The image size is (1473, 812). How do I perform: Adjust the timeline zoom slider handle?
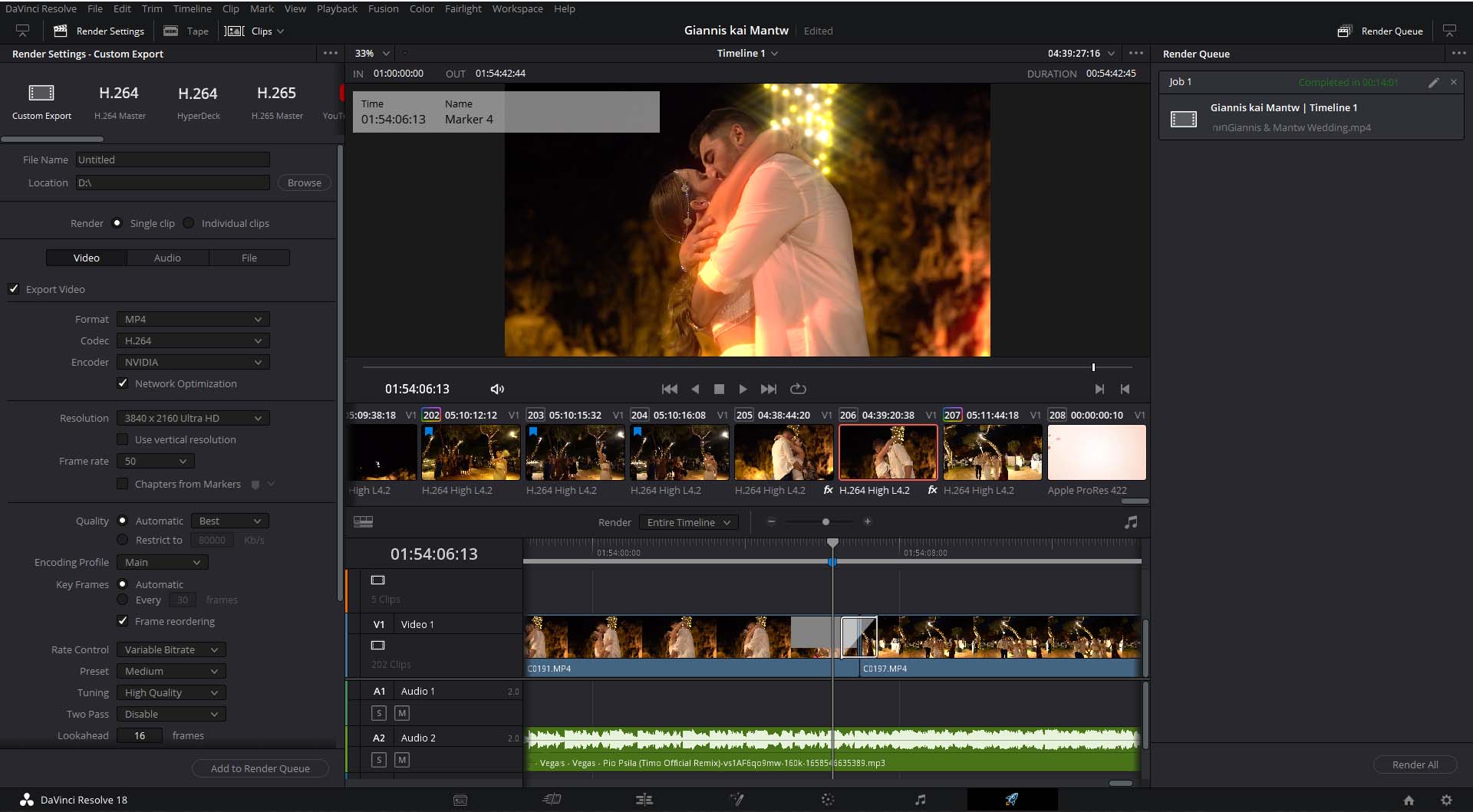click(x=825, y=521)
